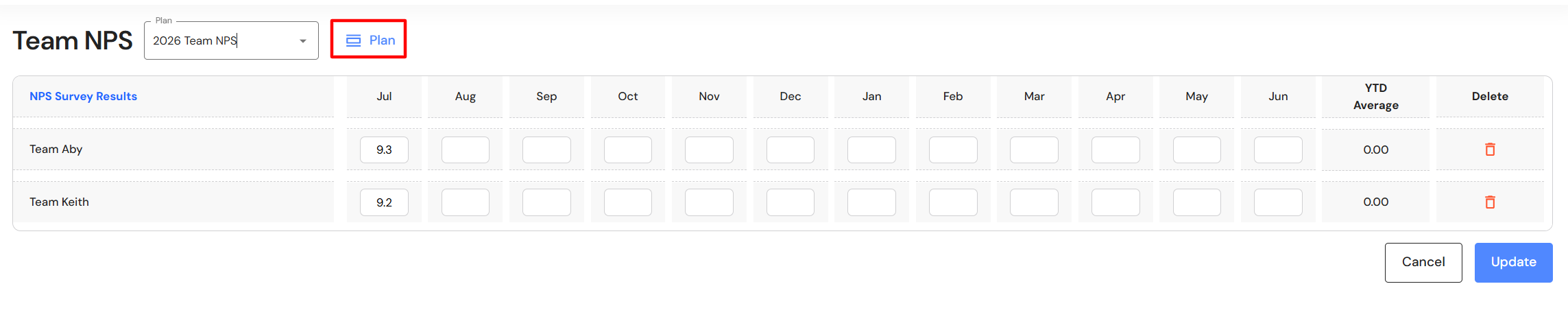Focus Team Aby's Jun input field
The height and width of the screenshot is (319, 1568).
(x=1278, y=150)
